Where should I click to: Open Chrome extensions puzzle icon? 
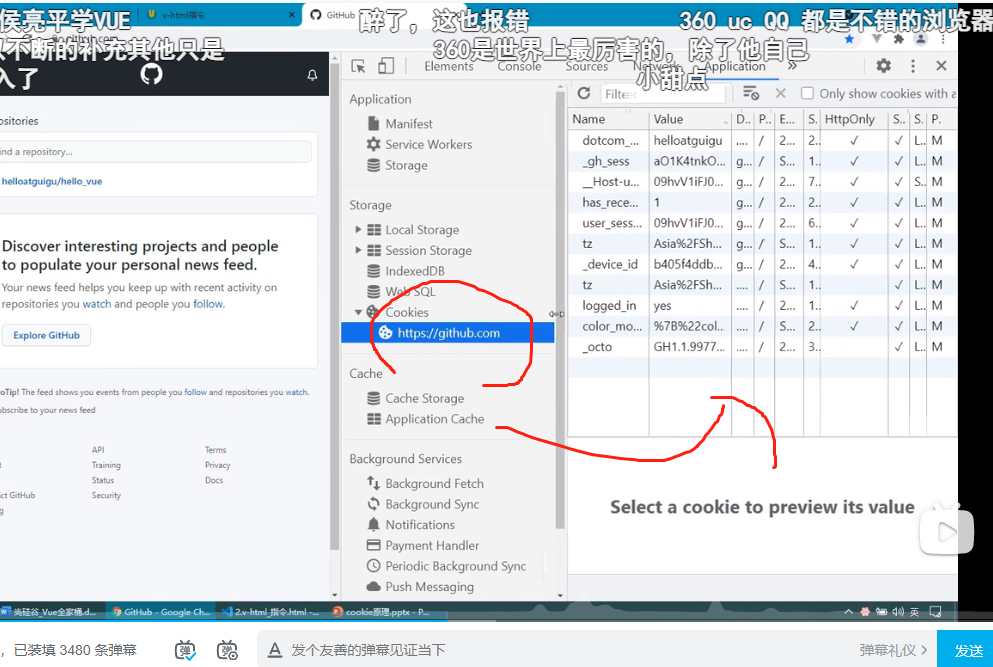click(898, 39)
